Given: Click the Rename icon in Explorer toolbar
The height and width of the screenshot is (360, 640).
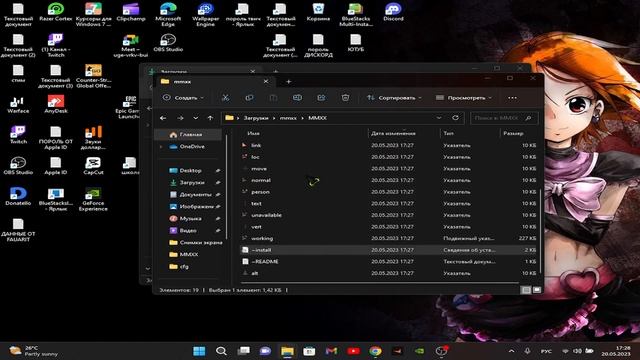Looking at the screenshot, I should [297, 98].
